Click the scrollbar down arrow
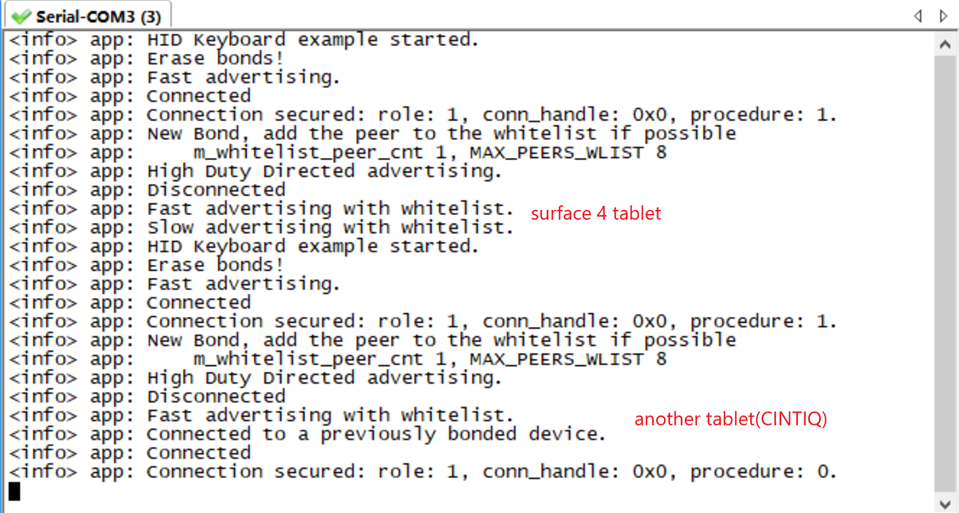959x513 pixels. (946, 504)
